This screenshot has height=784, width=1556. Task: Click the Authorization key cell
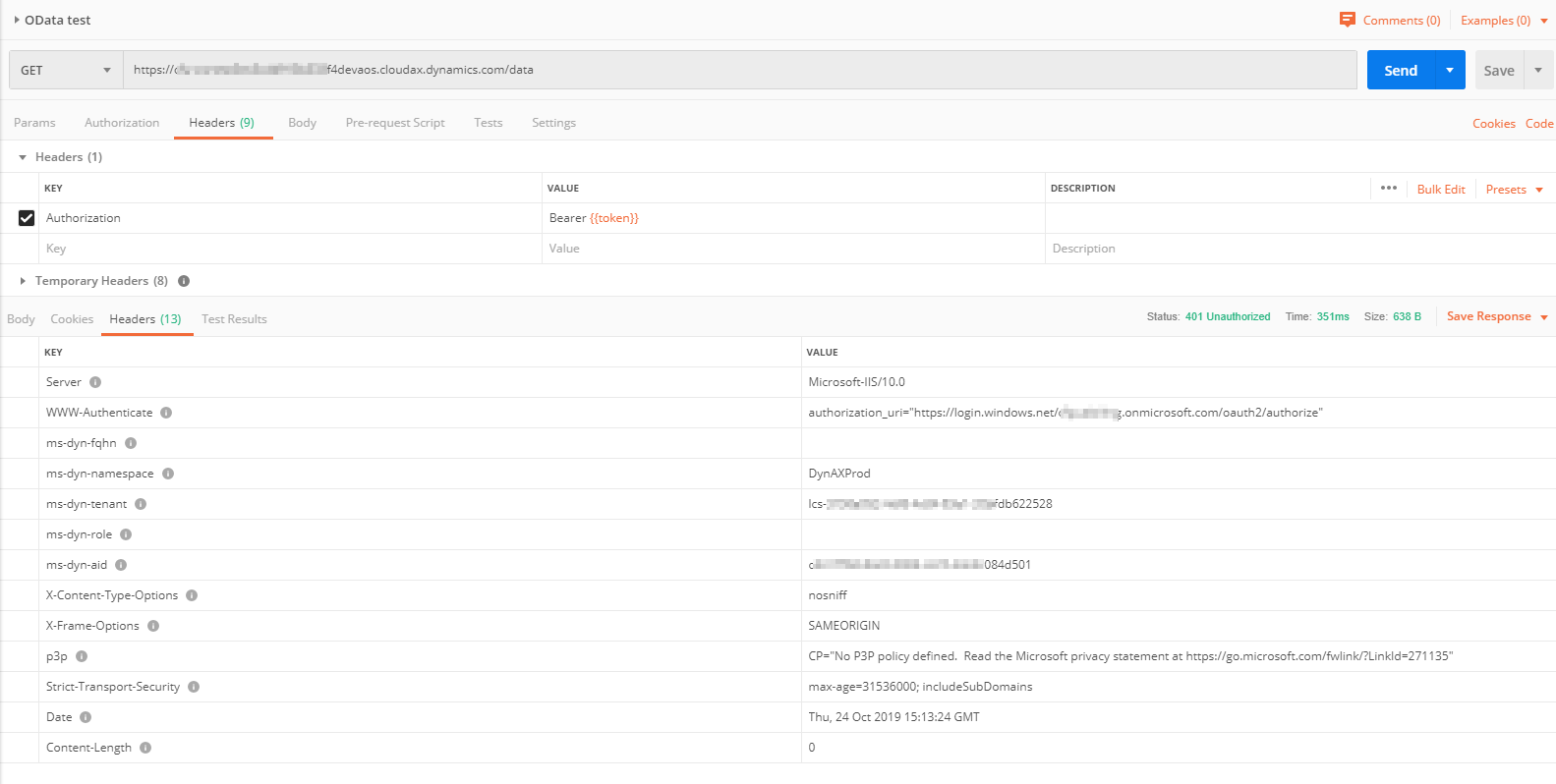(291, 218)
